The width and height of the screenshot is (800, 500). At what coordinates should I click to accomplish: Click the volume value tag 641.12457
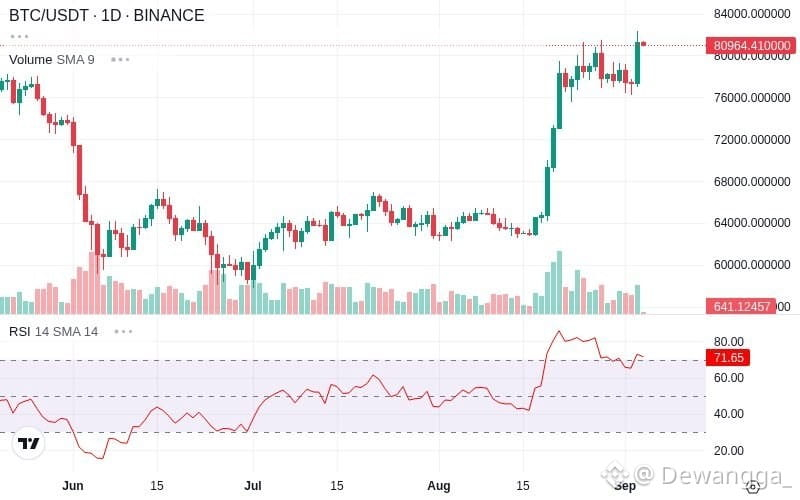pos(741,307)
